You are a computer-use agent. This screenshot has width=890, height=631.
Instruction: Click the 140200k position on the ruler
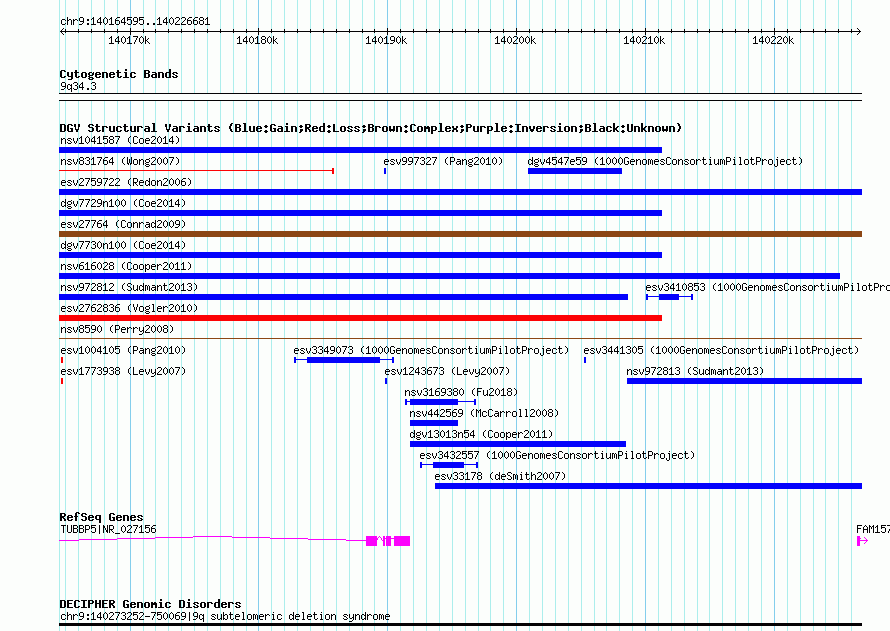pos(515,40)
